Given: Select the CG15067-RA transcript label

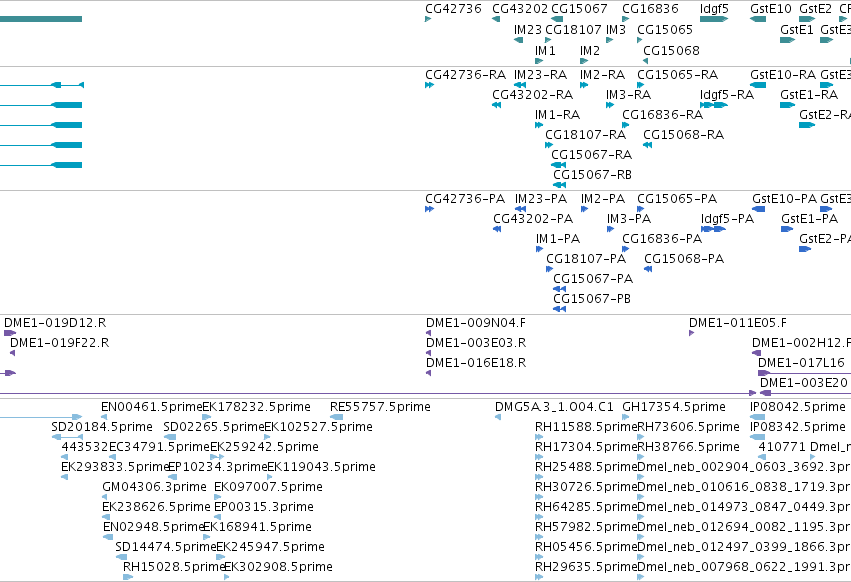Looking at the screenshot, I should click(x=592, y=155).
